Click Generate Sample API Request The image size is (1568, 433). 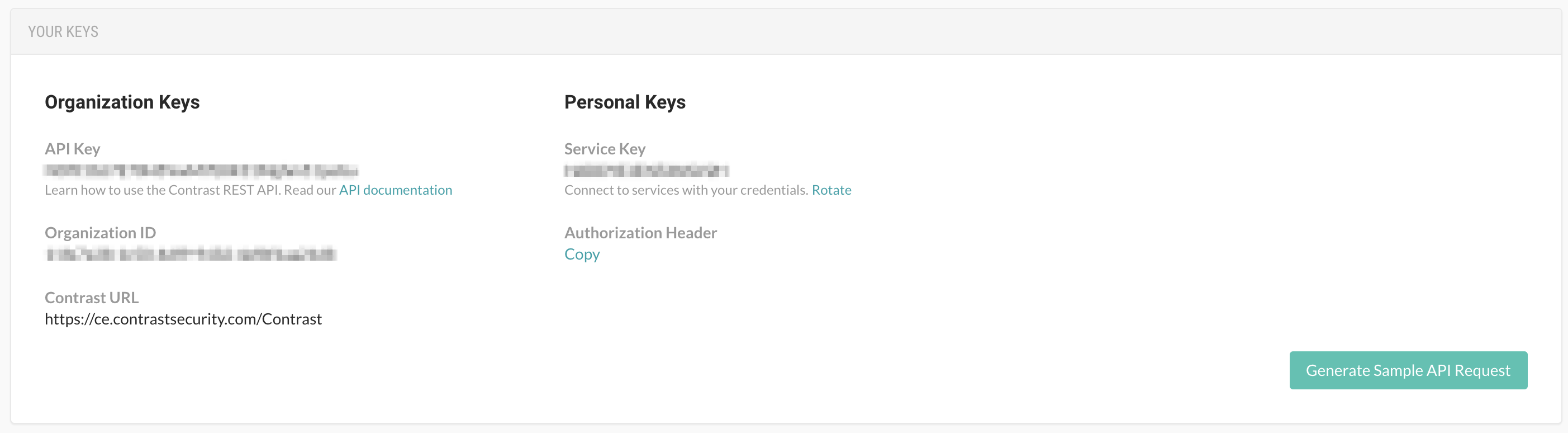[x=1407, y=370]
